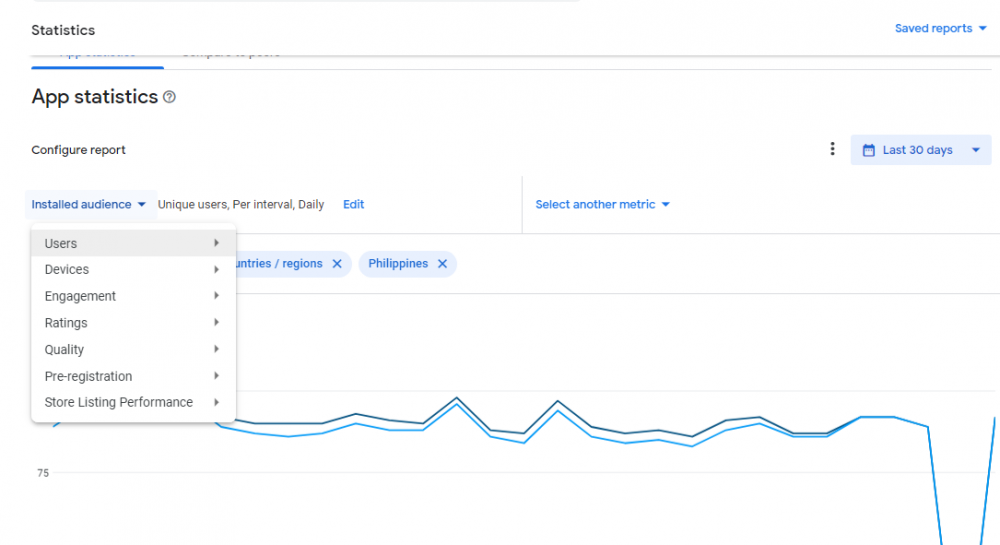Open Installed audience metric dropdown

tap(89, 205)
